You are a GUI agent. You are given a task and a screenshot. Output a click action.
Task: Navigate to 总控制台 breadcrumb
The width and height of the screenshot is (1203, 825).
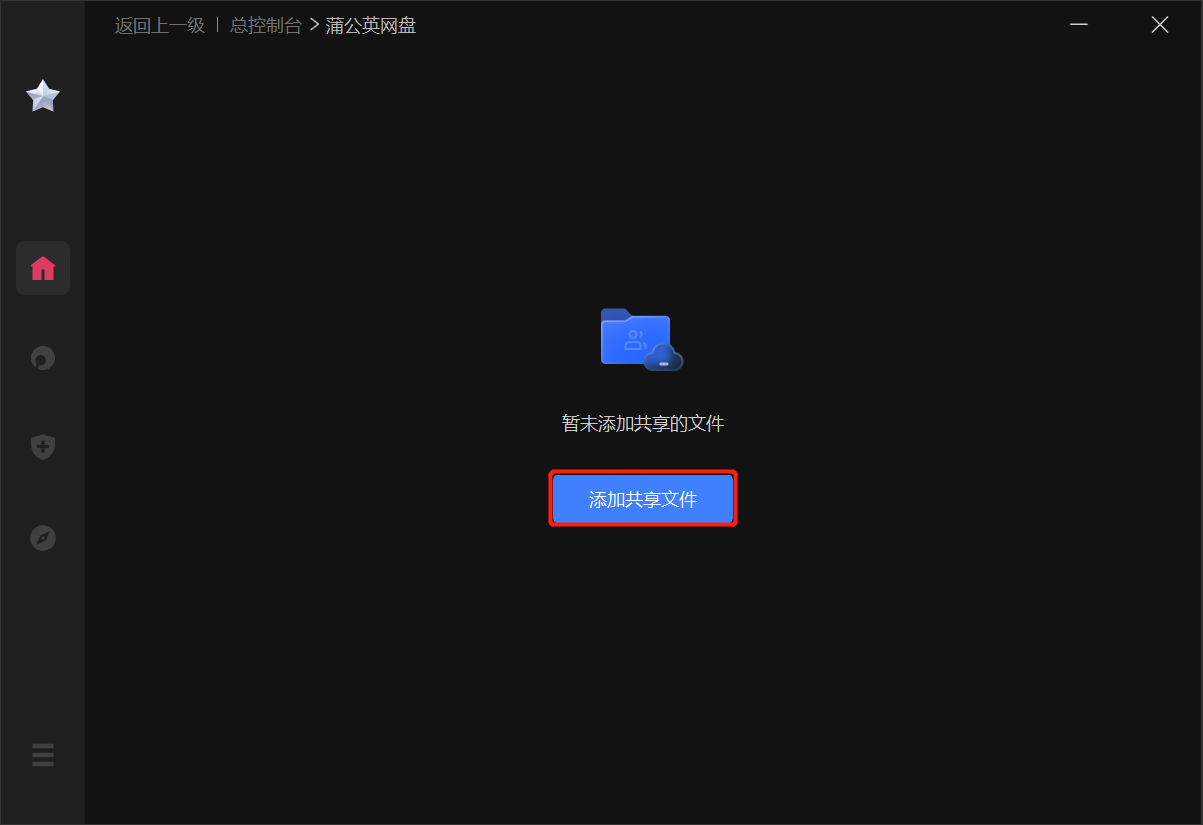266,26
